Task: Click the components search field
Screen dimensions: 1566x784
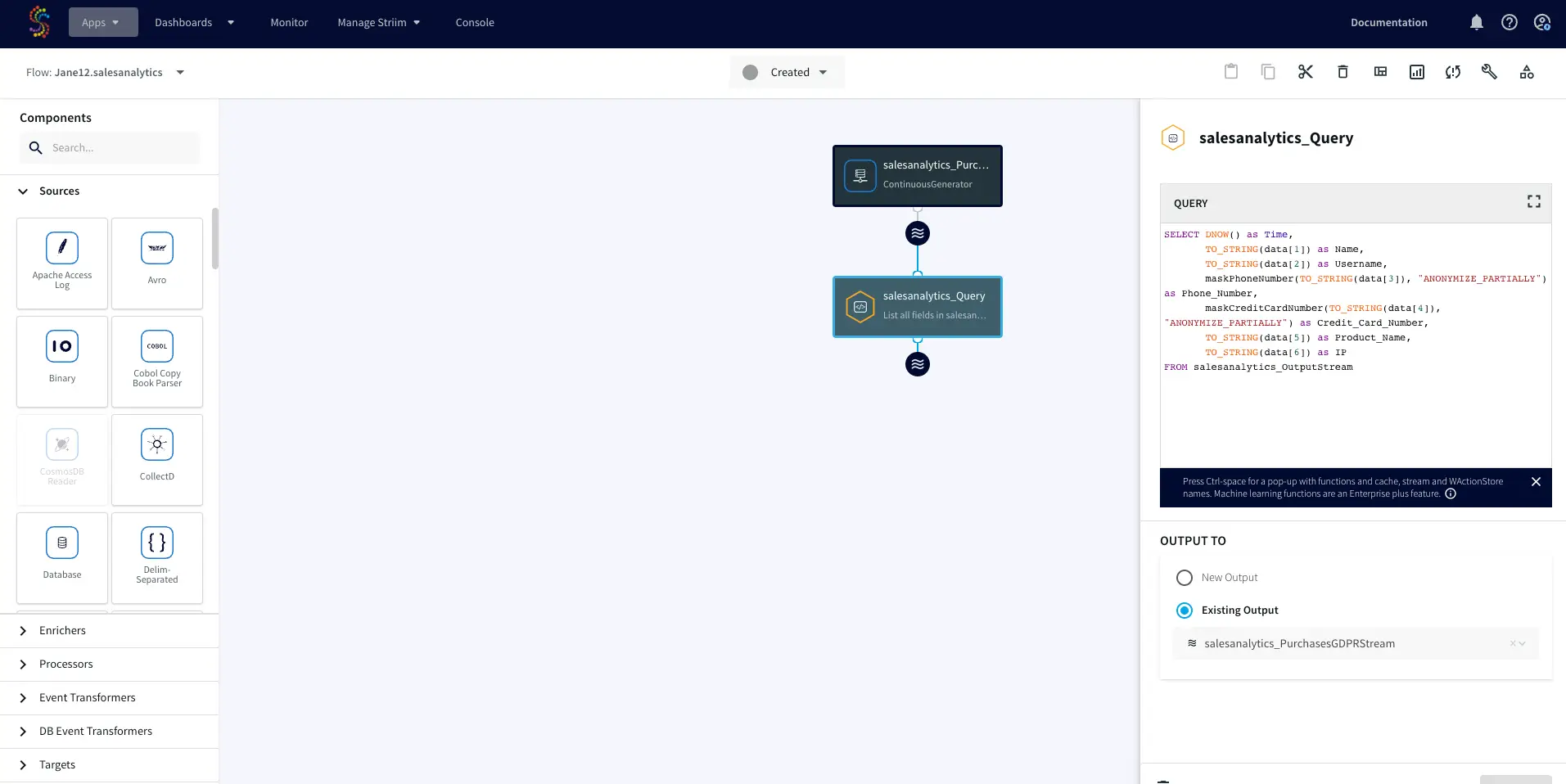Action: 119,148
